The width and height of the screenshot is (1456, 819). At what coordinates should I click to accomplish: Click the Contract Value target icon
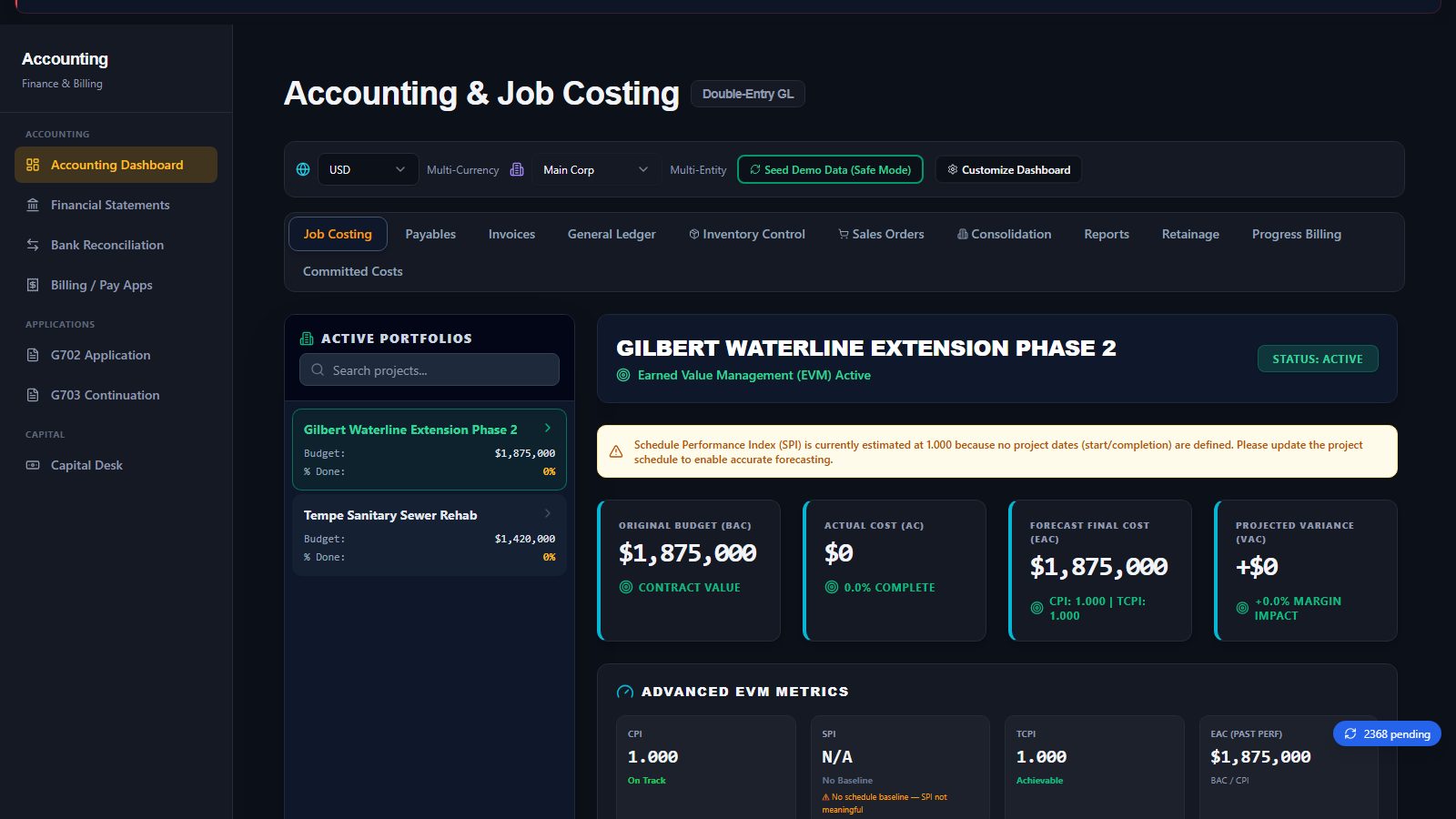[626, 587]
